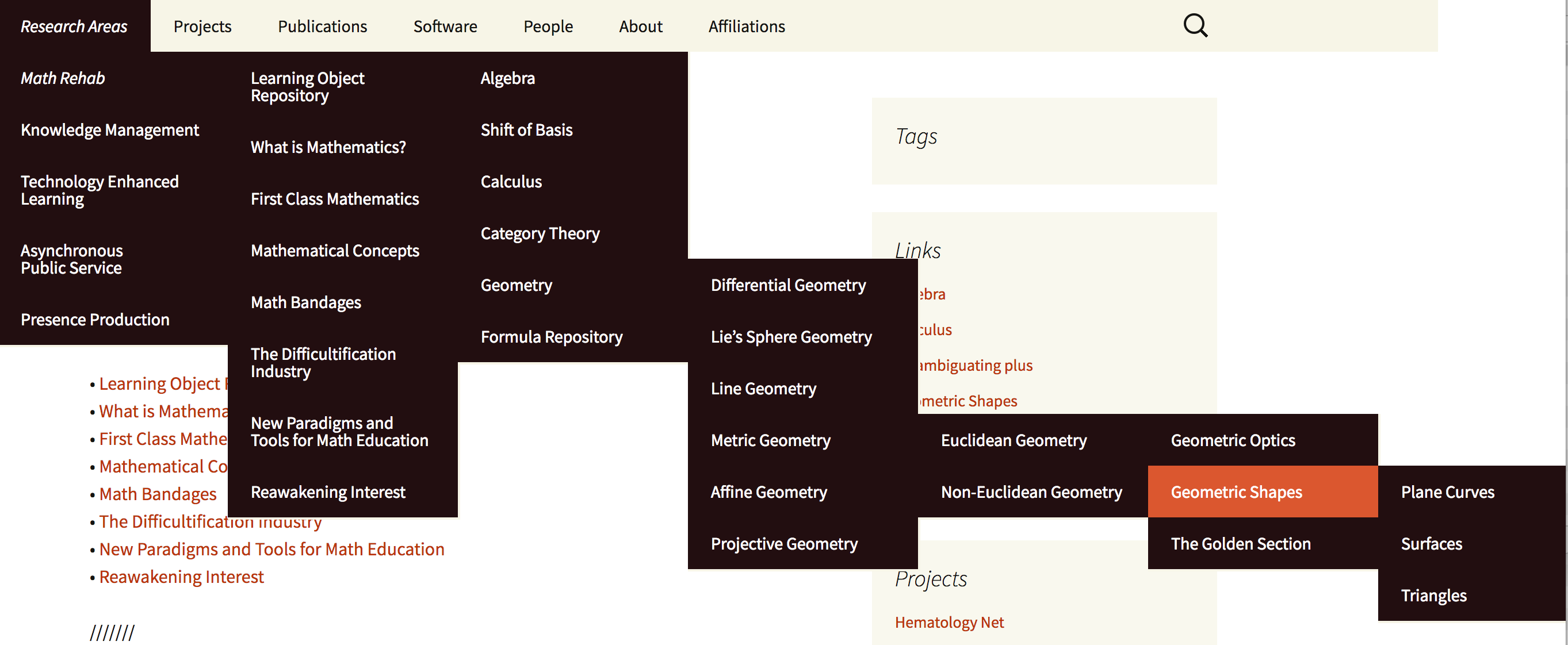Viewport: 1568px width, 645px height.
Task: Open the Publications menu item
Action: [x=322, y=26]
